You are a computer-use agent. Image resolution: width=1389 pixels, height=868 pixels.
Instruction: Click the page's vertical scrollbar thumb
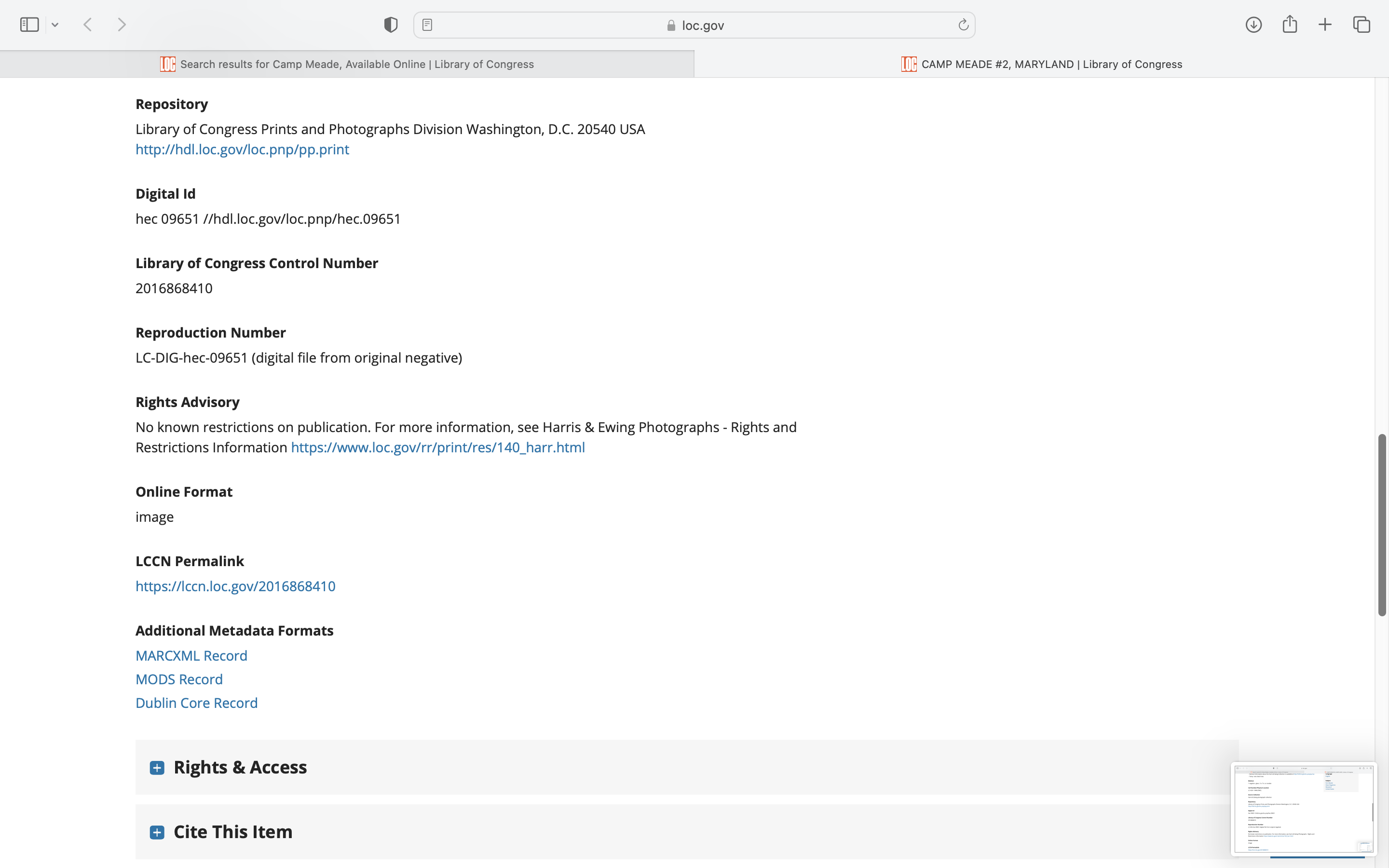click(x=1382, y=525)
